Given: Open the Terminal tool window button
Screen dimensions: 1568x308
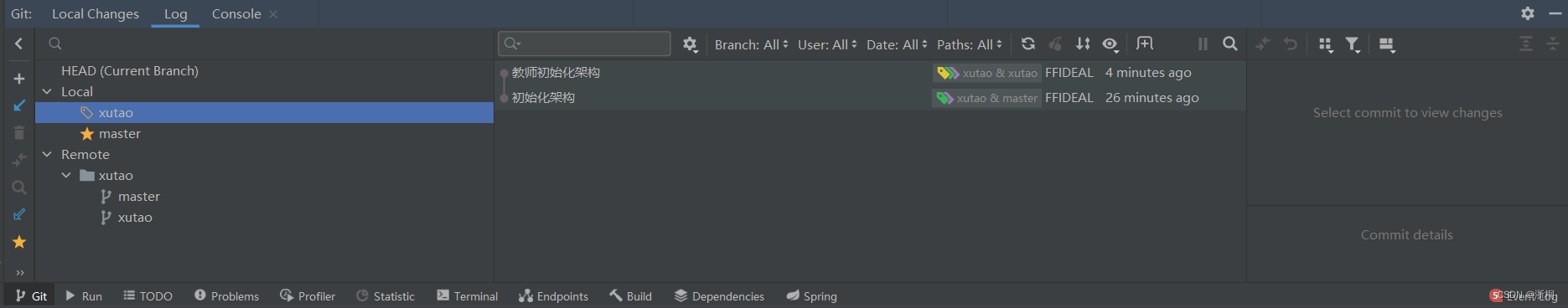Looking at the screenshot, I should tap(467, 296).
